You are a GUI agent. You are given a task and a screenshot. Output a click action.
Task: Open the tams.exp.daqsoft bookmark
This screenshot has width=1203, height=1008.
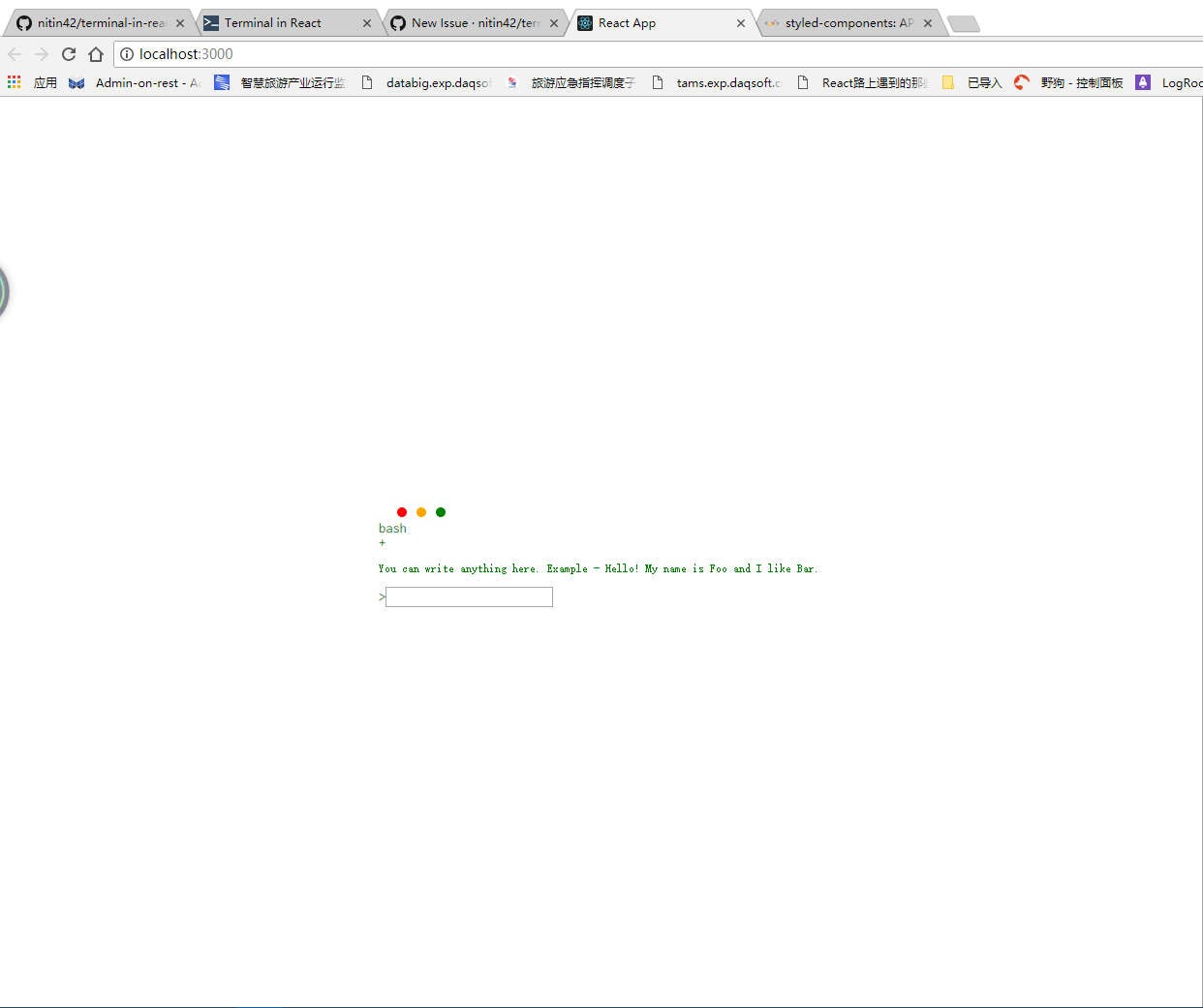point(717,83)
